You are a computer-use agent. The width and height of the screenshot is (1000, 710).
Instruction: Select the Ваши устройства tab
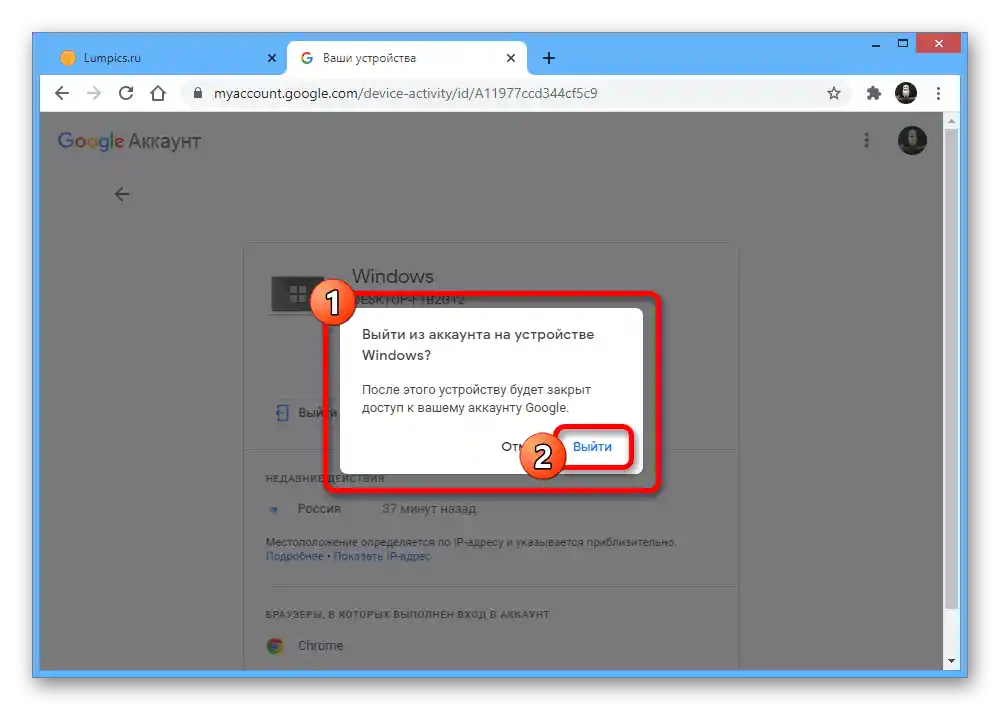tap(407, 58)
